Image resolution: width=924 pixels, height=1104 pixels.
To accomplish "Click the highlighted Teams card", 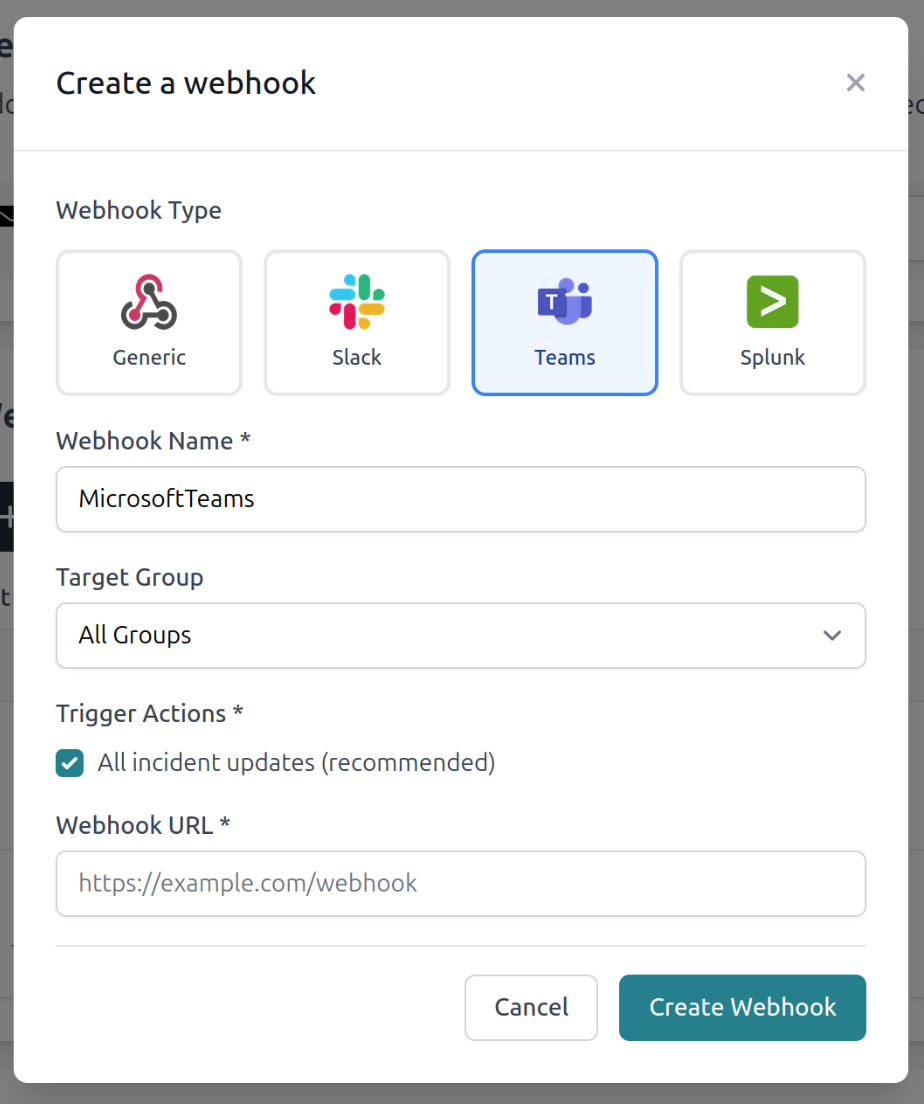I will tap(564, 322).
